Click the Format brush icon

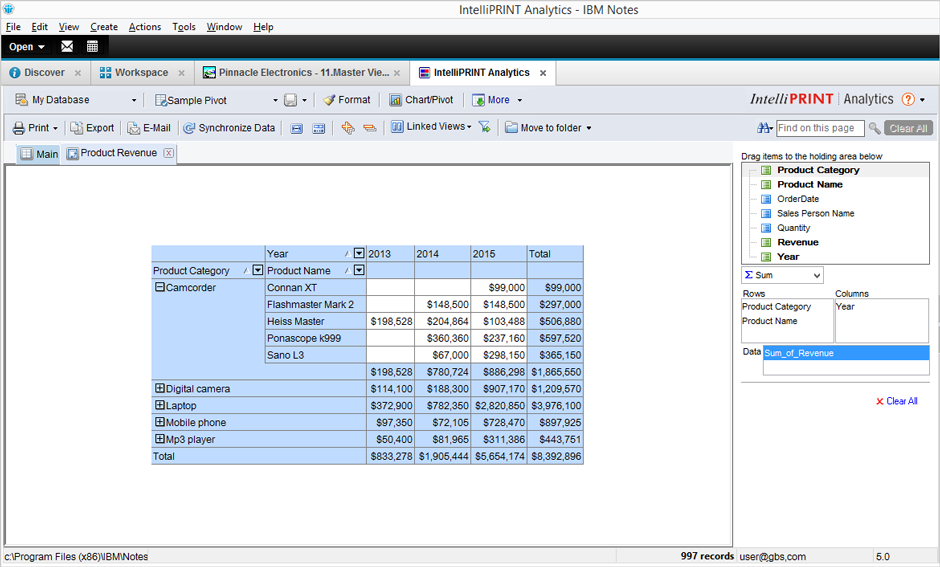tap(329, 100)
